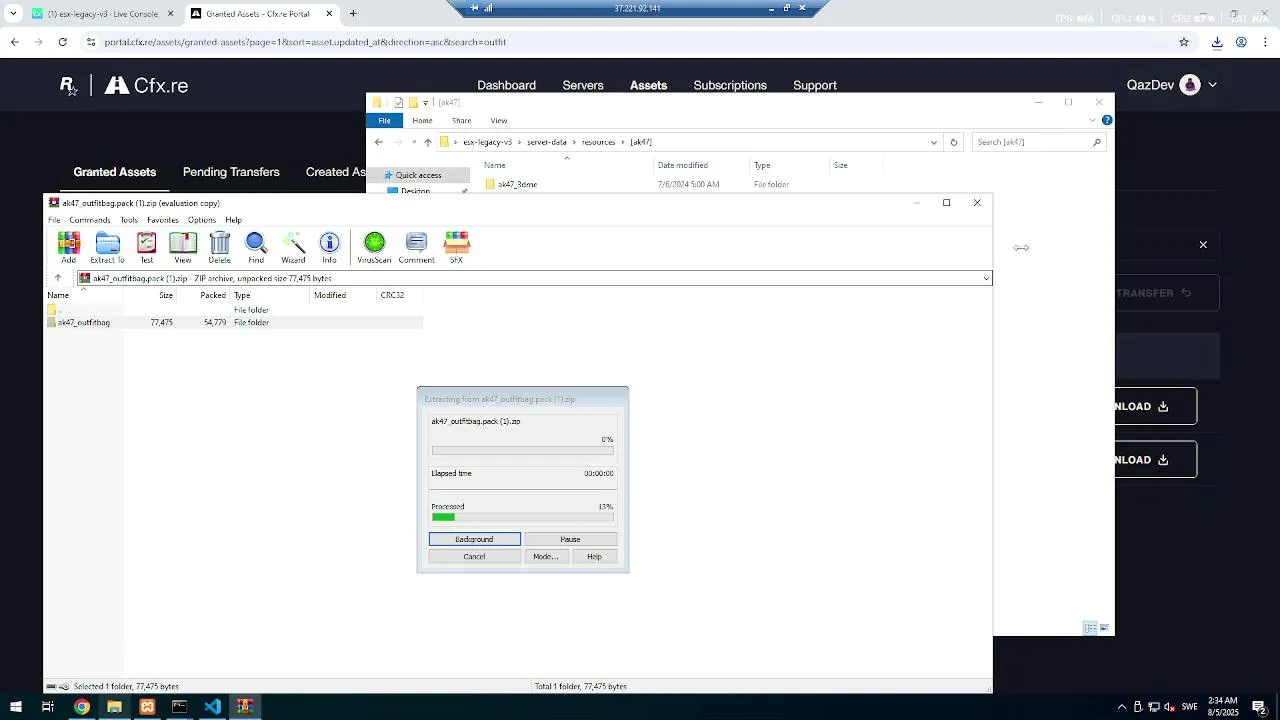Click the Delete toolbar icon
The width and height of the screenshot is (1280, 720).
pos(220,247)
